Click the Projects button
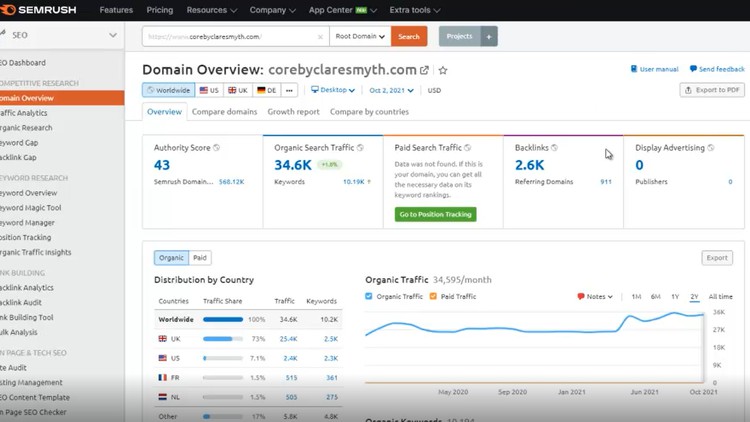Image resolution: width=750 pixels, height=422 pixels. click(459, 36)
